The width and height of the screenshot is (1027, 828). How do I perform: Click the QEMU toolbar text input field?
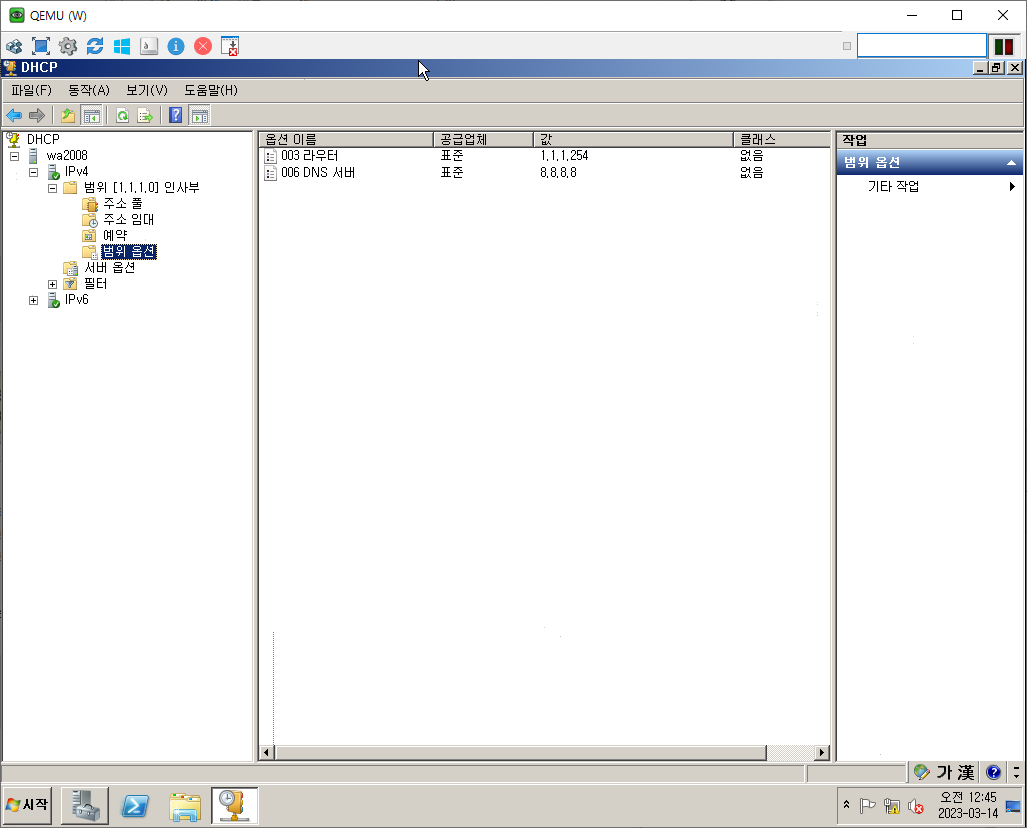pos(922,46)
